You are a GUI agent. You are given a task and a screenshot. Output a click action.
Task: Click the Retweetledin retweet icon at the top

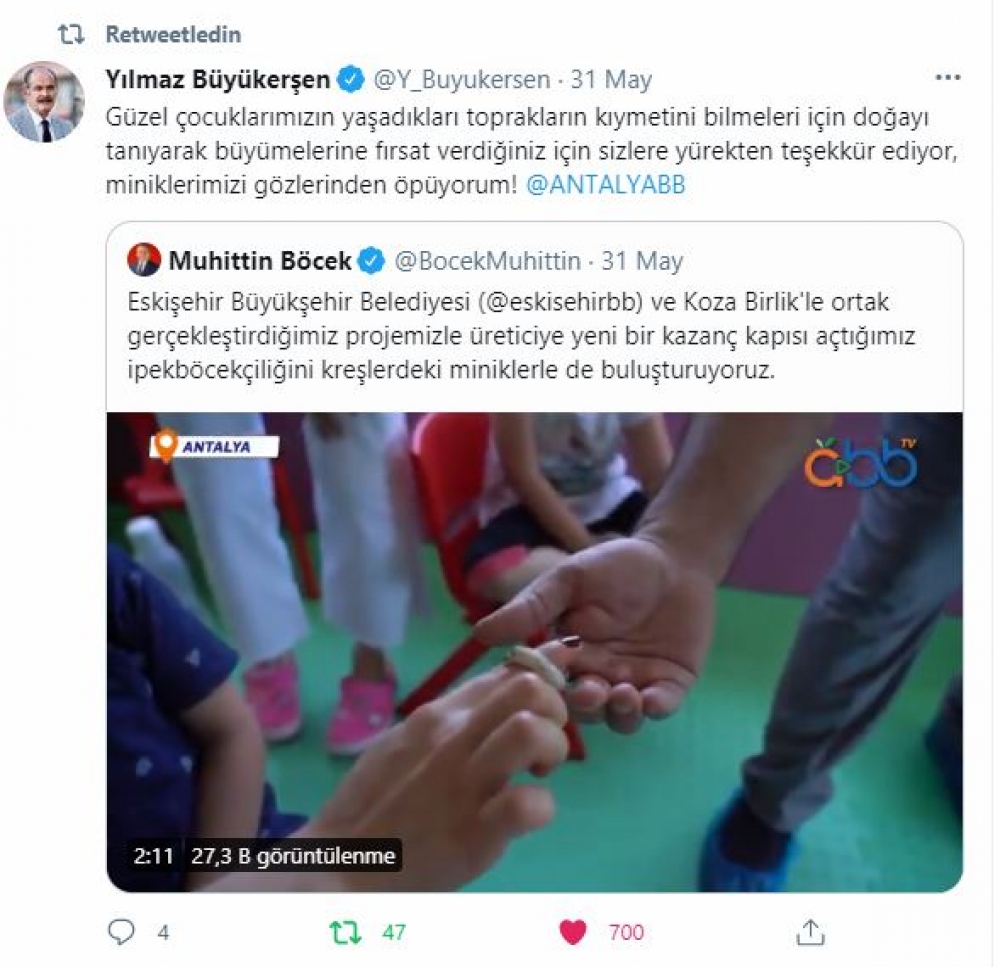coord(71,34)
